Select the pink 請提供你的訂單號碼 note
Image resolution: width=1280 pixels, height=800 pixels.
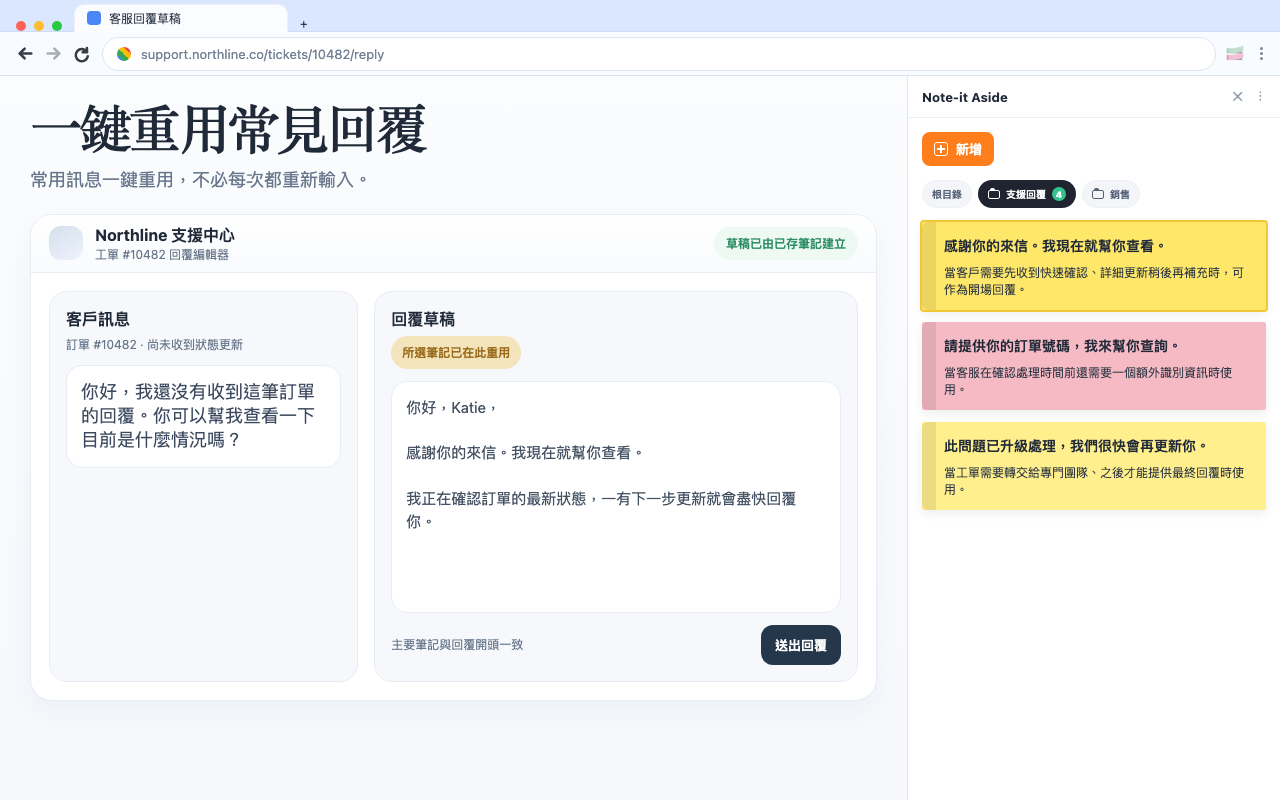click(x=1093, y=365)
